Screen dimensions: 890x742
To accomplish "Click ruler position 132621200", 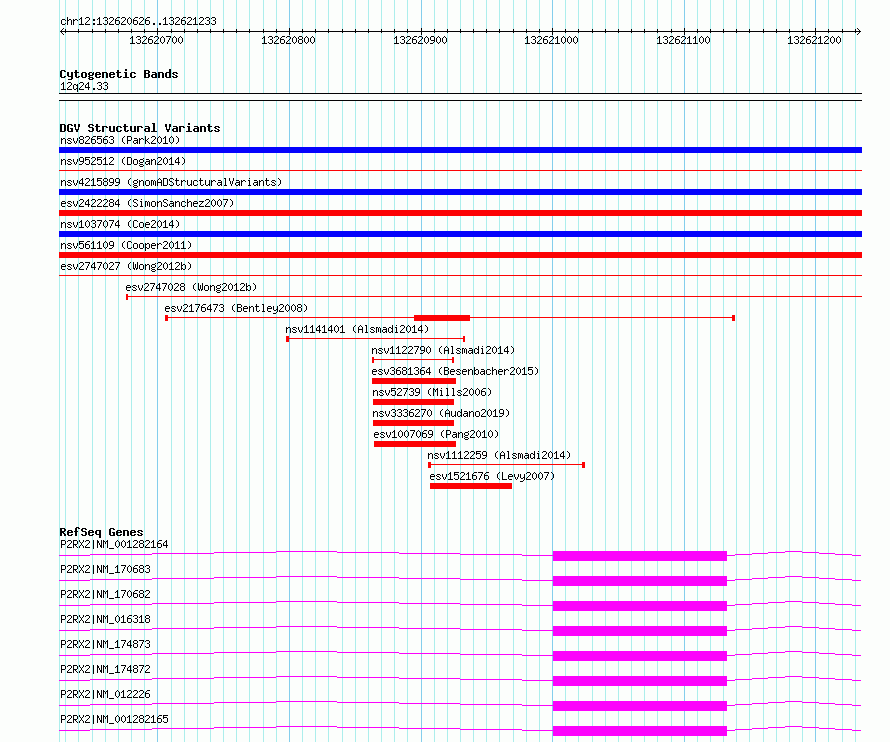I will pyautogui.click(x=815, y=40).
